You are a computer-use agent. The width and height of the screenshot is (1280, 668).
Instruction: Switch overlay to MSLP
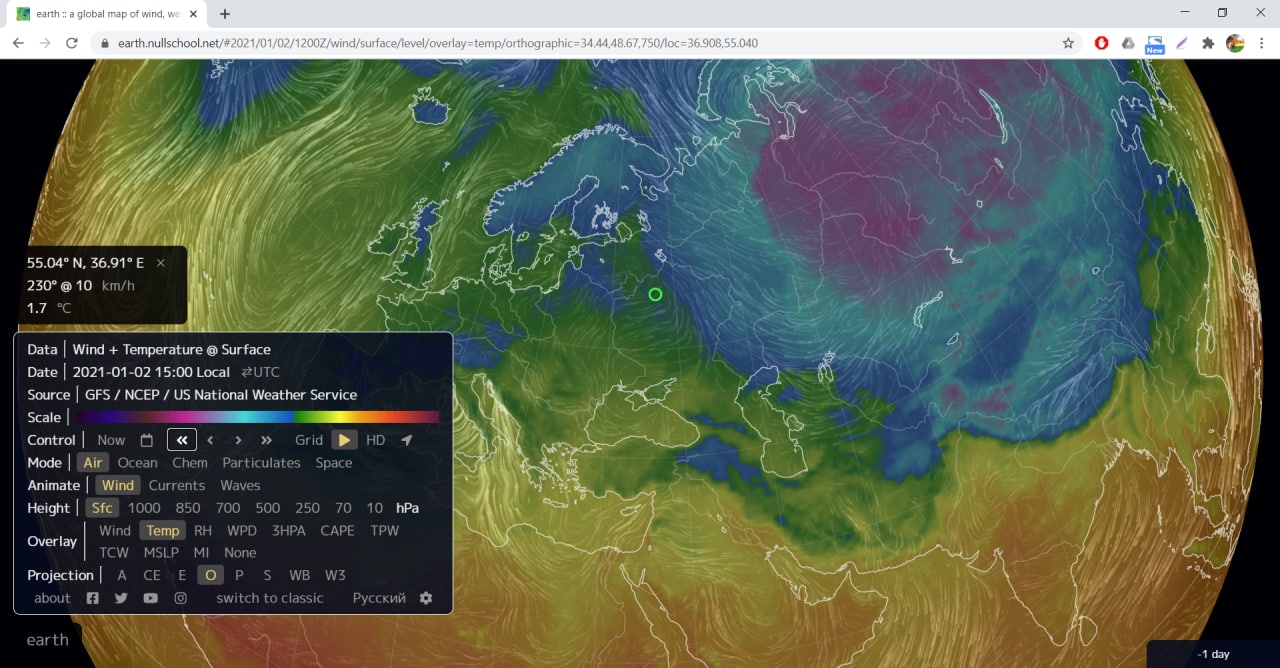[161, 553]
